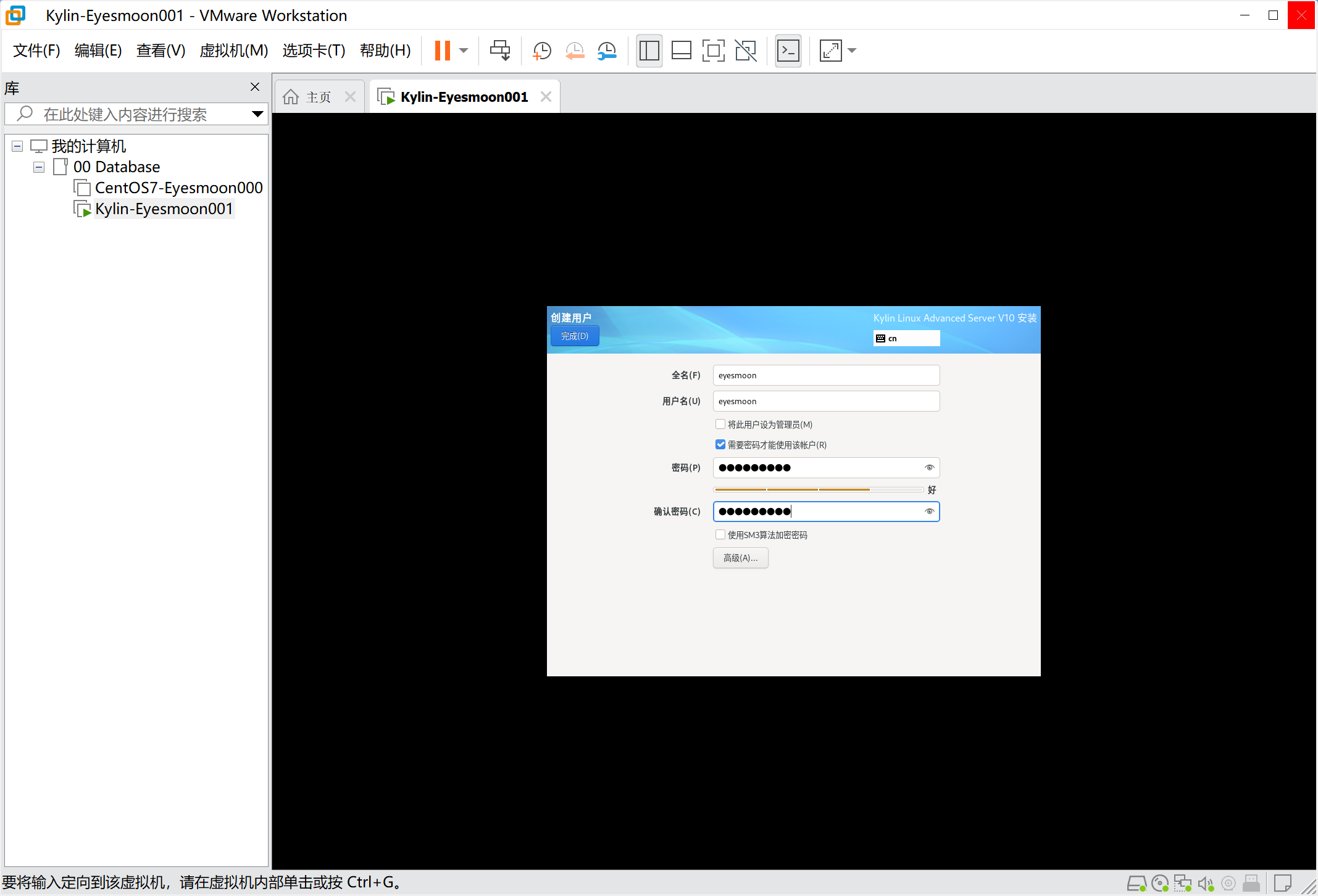Select 我的计算机 in library tree

tap(89, 146)
